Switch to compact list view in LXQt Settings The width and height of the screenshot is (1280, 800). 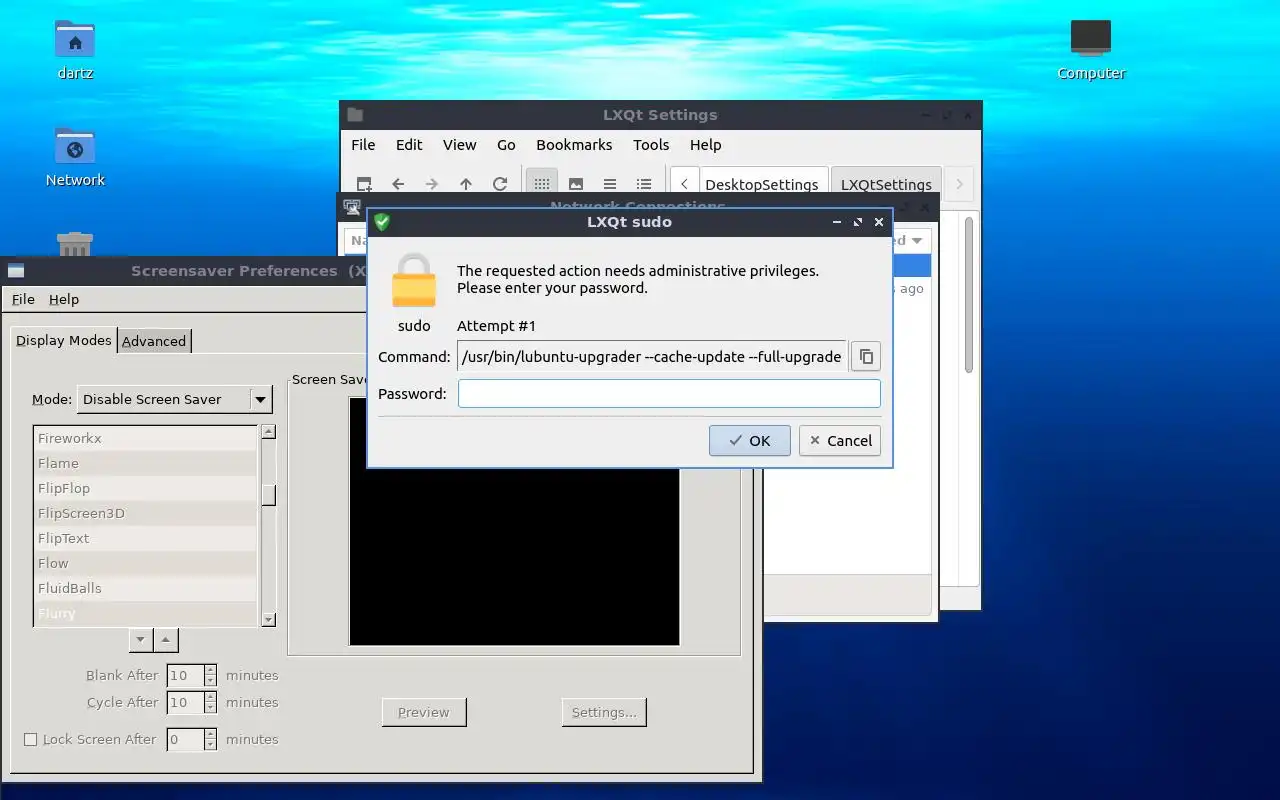(610, 184)
